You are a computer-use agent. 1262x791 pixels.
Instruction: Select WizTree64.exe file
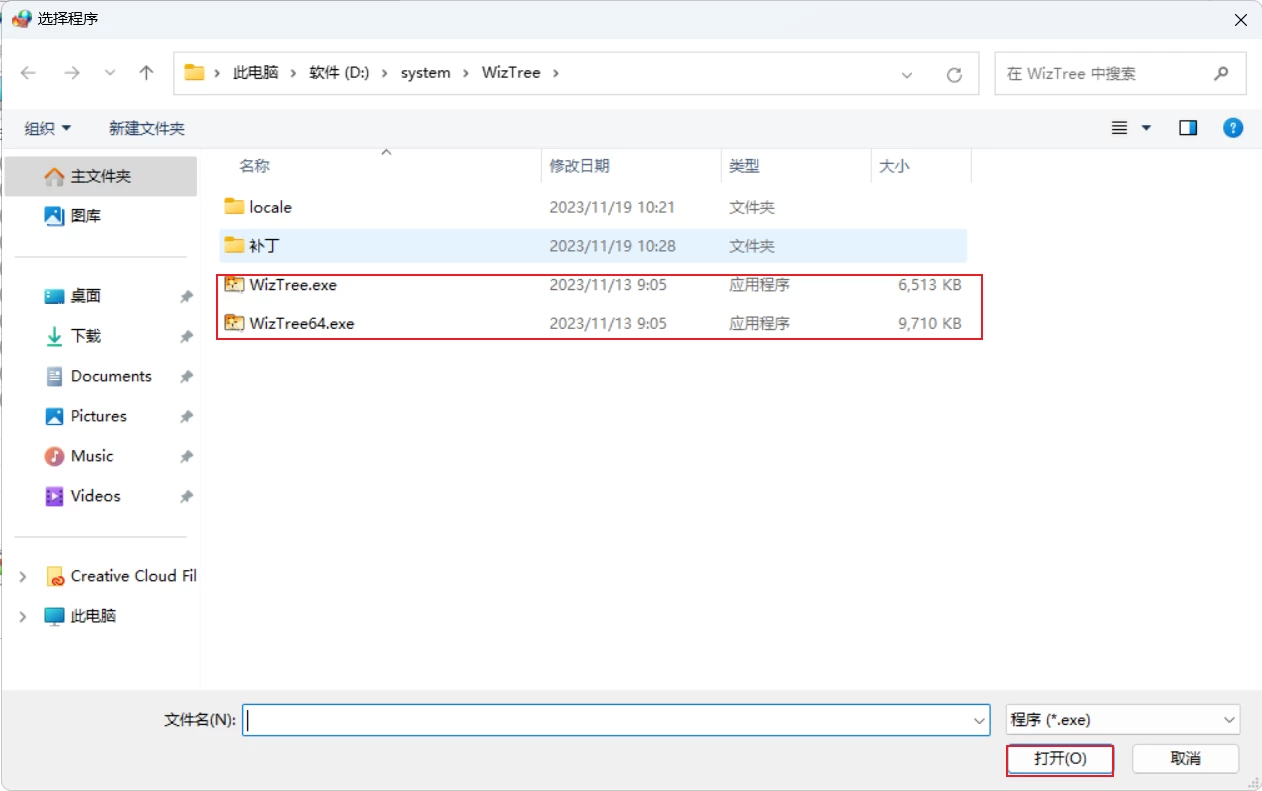coord(593,323)
